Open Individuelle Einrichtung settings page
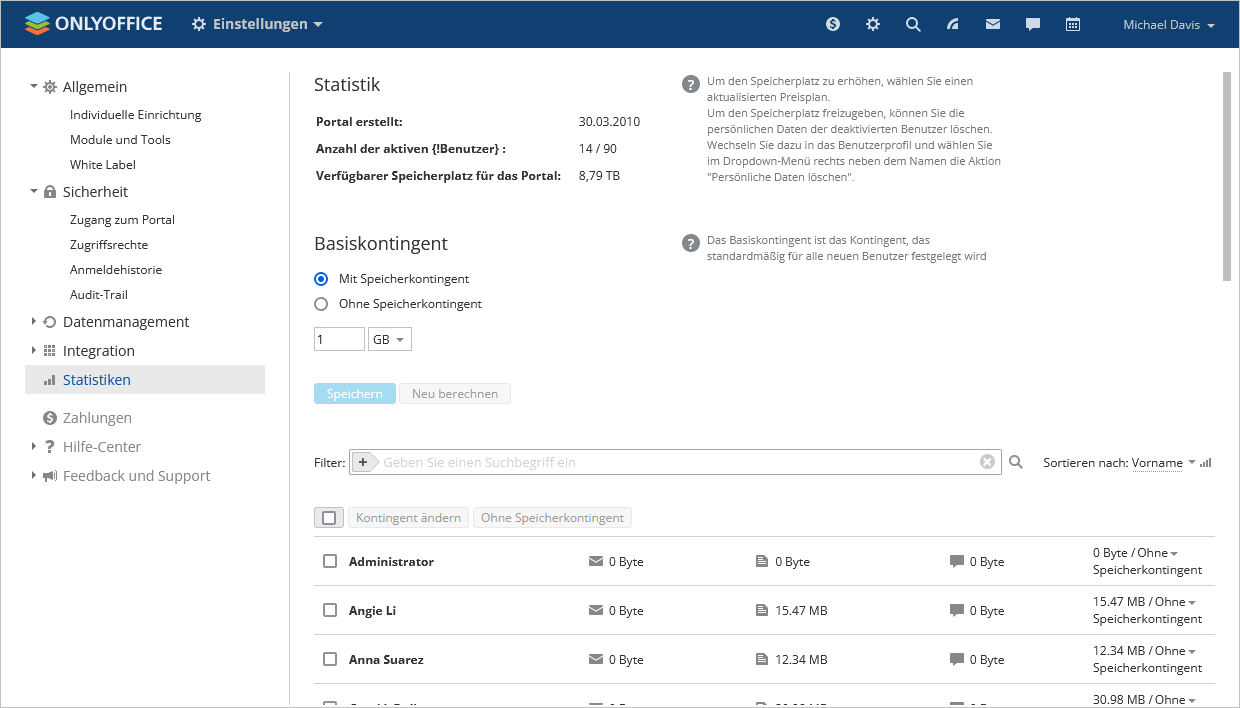Image resolution: width=1240 pixels, height=708 pixels. tap(136, 115)
